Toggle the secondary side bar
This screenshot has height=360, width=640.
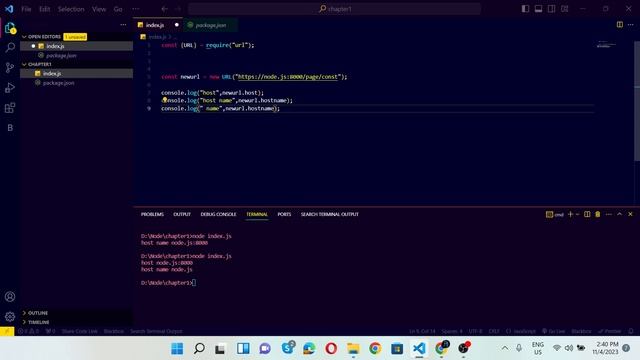coord(551,9)
